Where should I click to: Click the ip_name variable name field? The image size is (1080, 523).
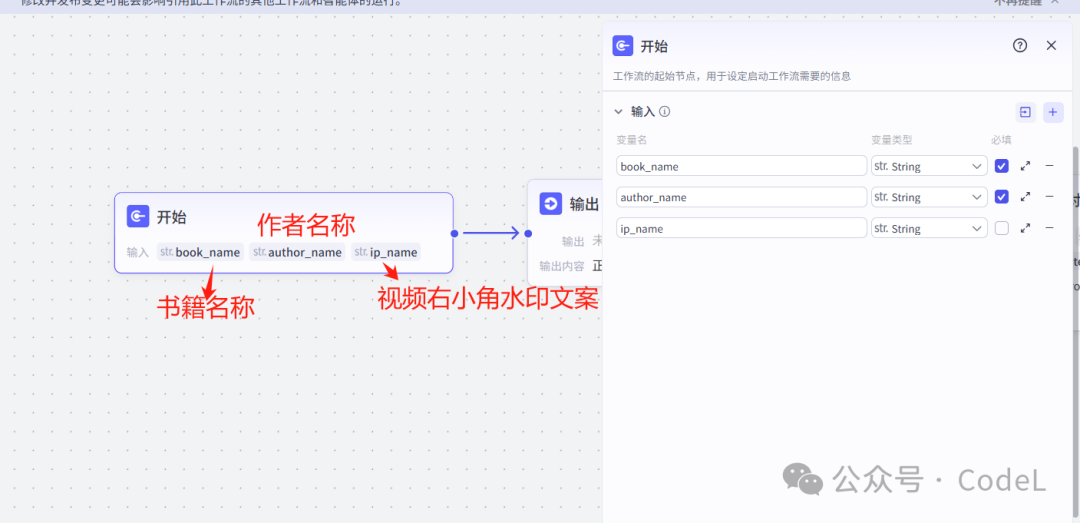741,228
